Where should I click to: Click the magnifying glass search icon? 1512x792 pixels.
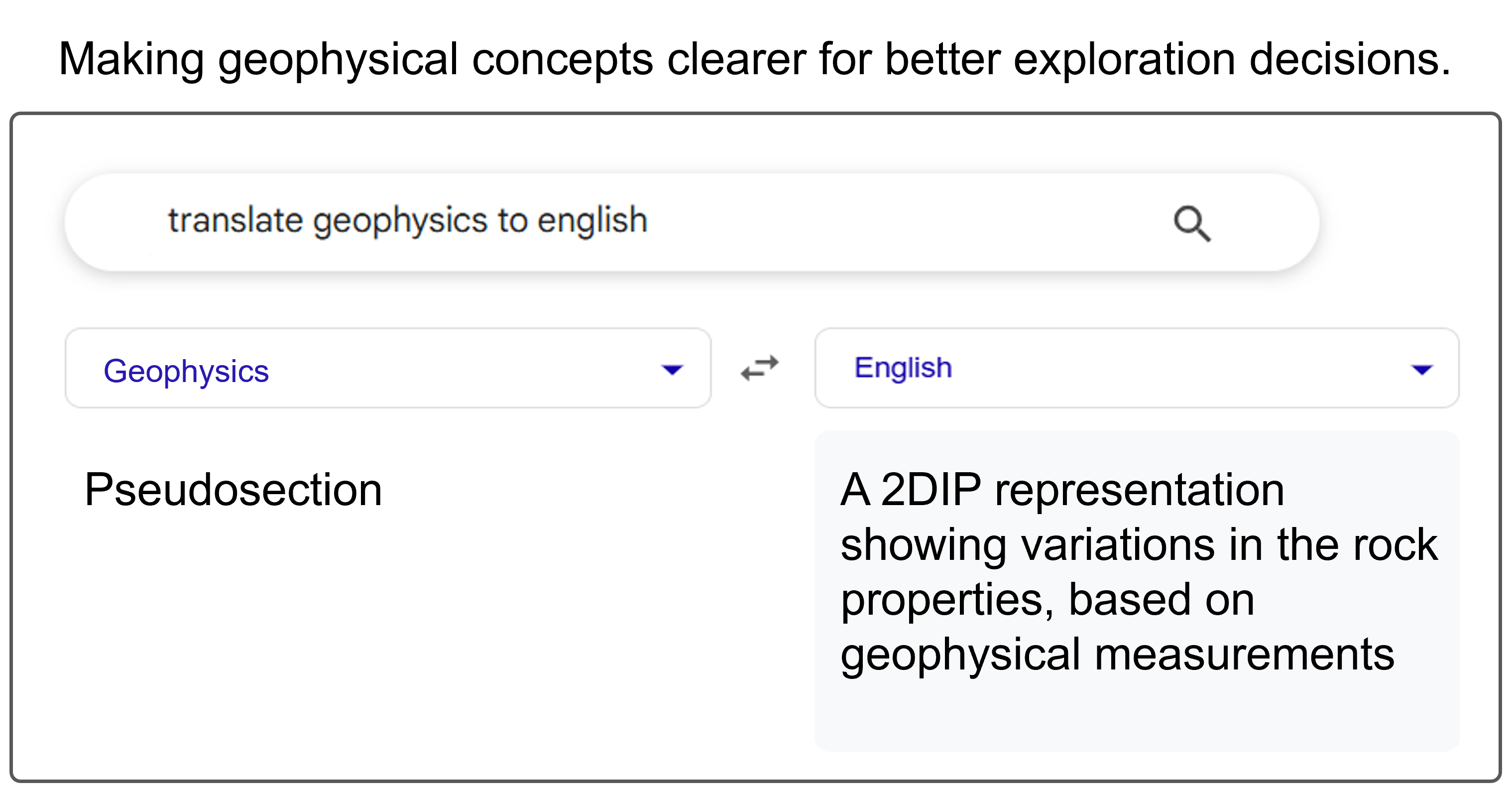(1191, 224)
